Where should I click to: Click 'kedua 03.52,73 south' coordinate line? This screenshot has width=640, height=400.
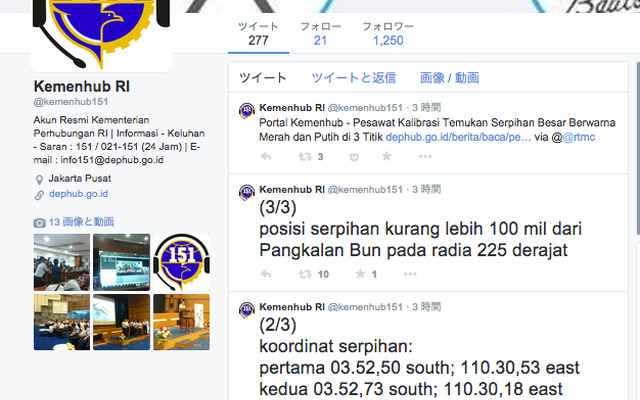coord(411,389)
